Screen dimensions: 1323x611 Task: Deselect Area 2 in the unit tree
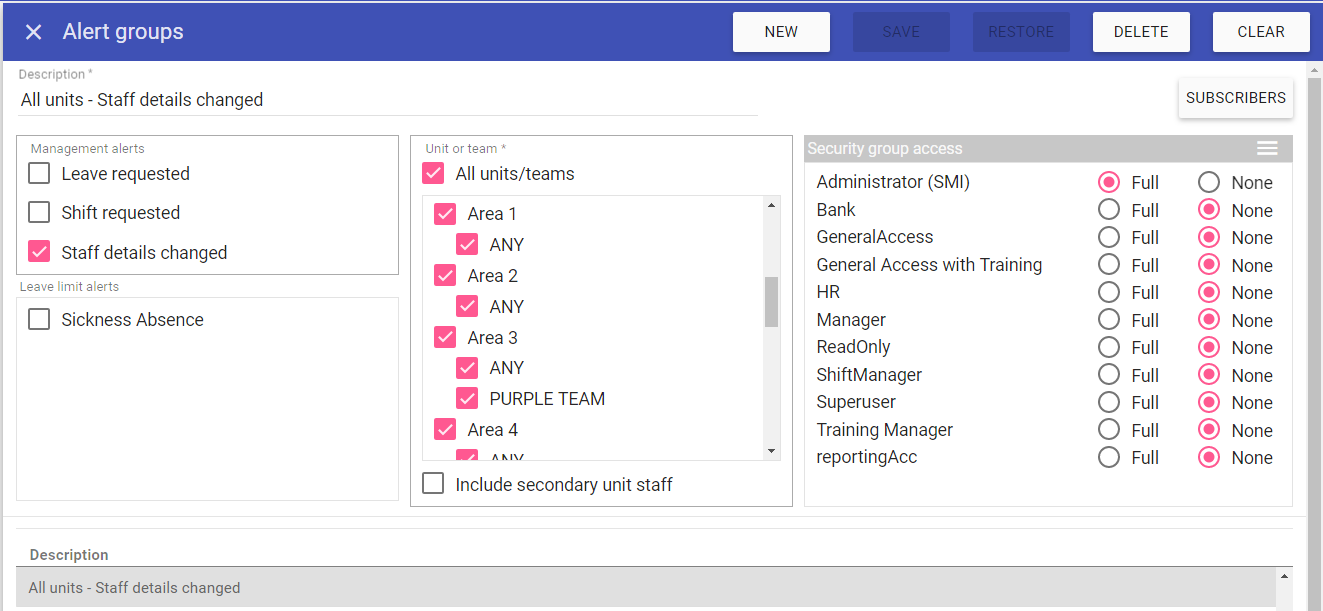445,276
